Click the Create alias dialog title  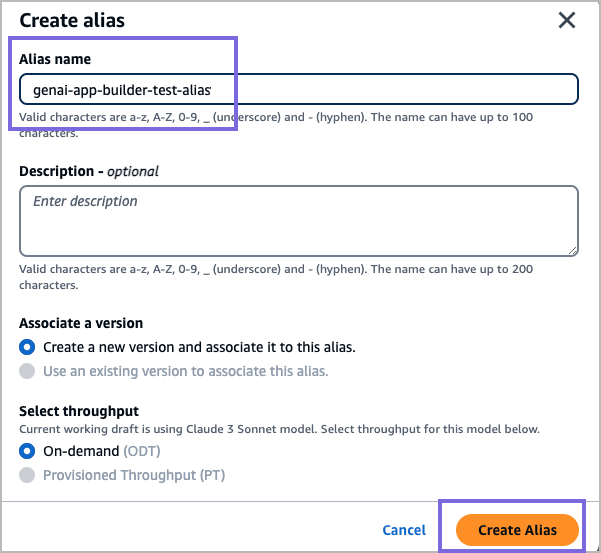click(x=72, y=20)
